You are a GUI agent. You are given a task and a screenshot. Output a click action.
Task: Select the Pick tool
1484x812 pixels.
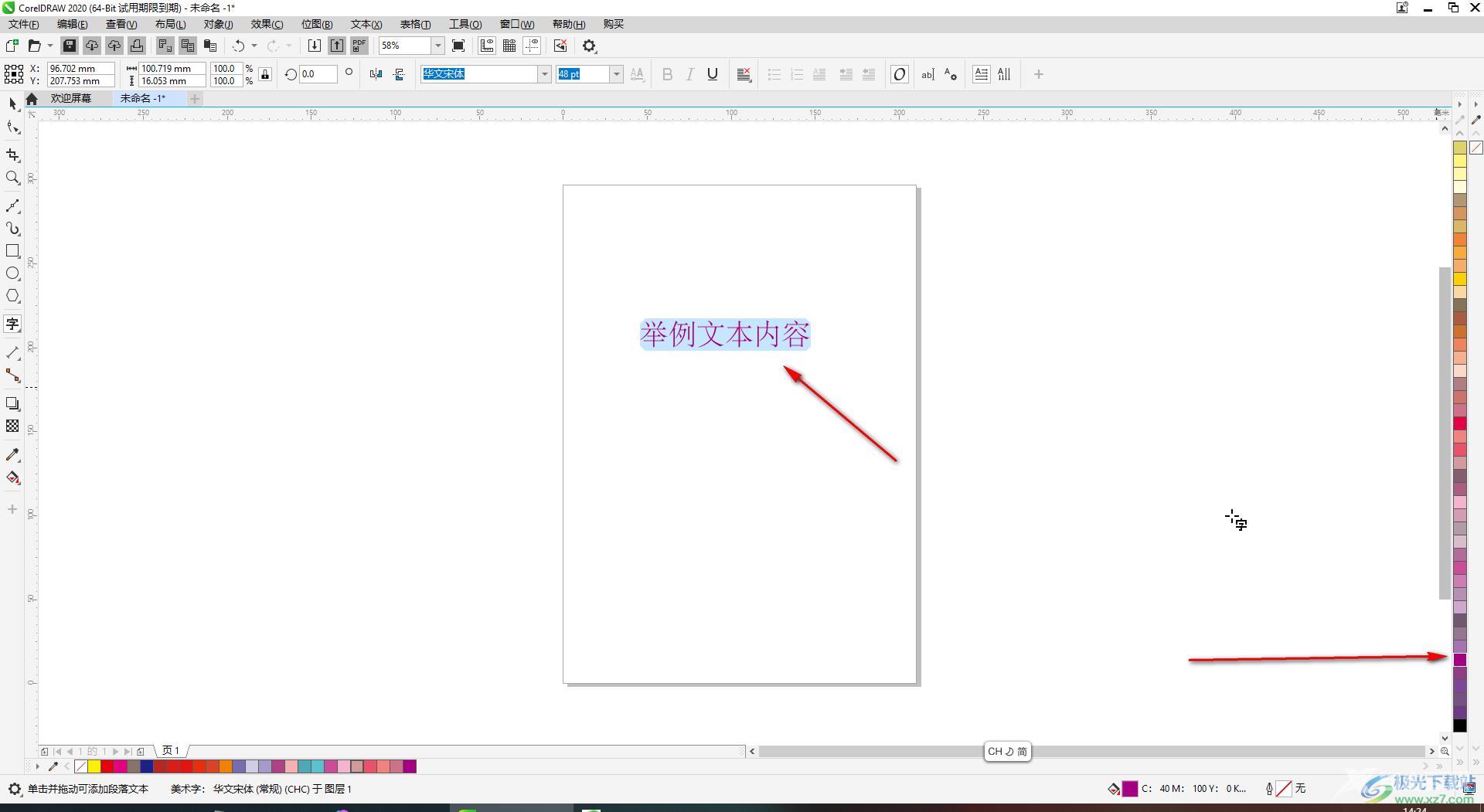pos(12,104)
